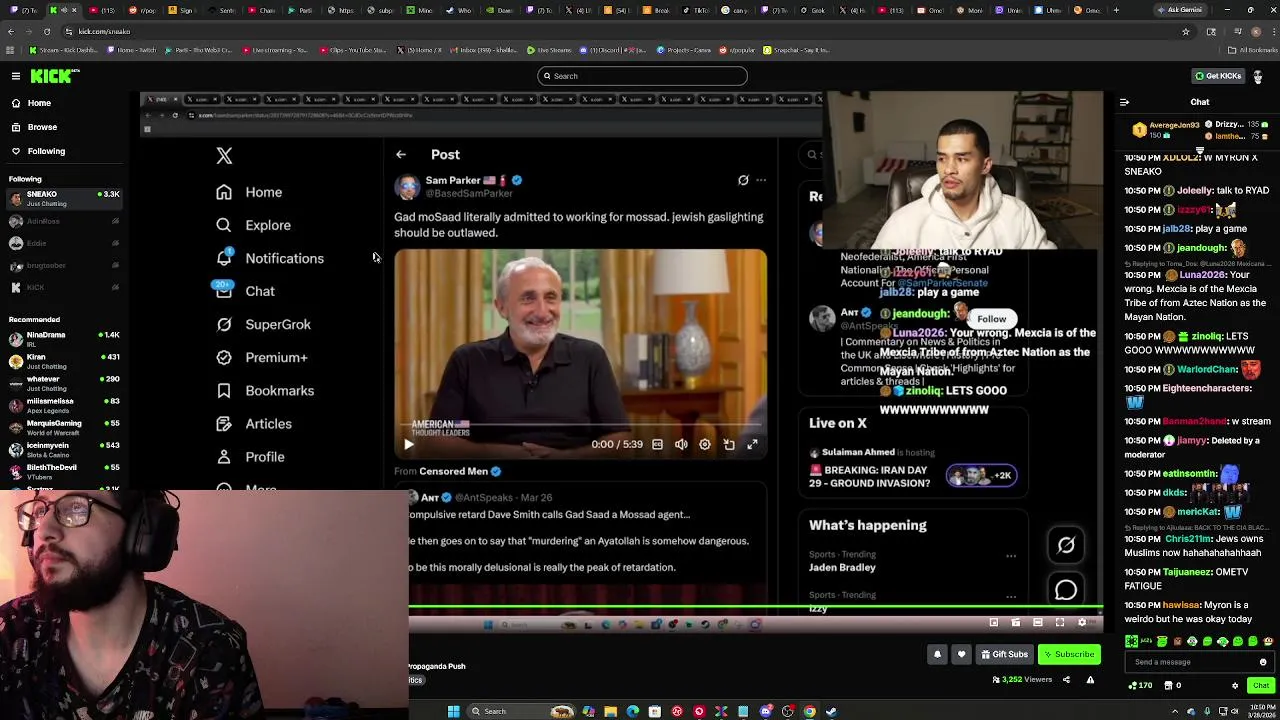Switch Kick player to theater mode
The height and width of the screenshot is (720, 1280).
coord(1038,622)
